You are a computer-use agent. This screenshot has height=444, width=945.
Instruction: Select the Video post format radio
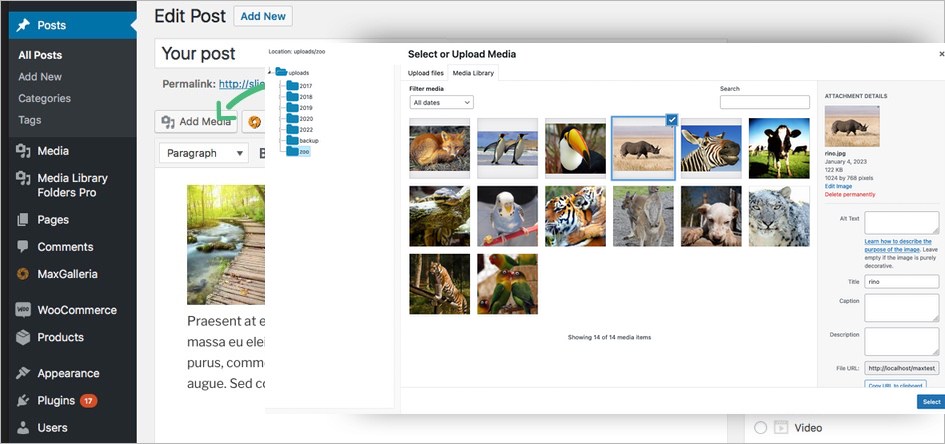(x=761, y=428)
